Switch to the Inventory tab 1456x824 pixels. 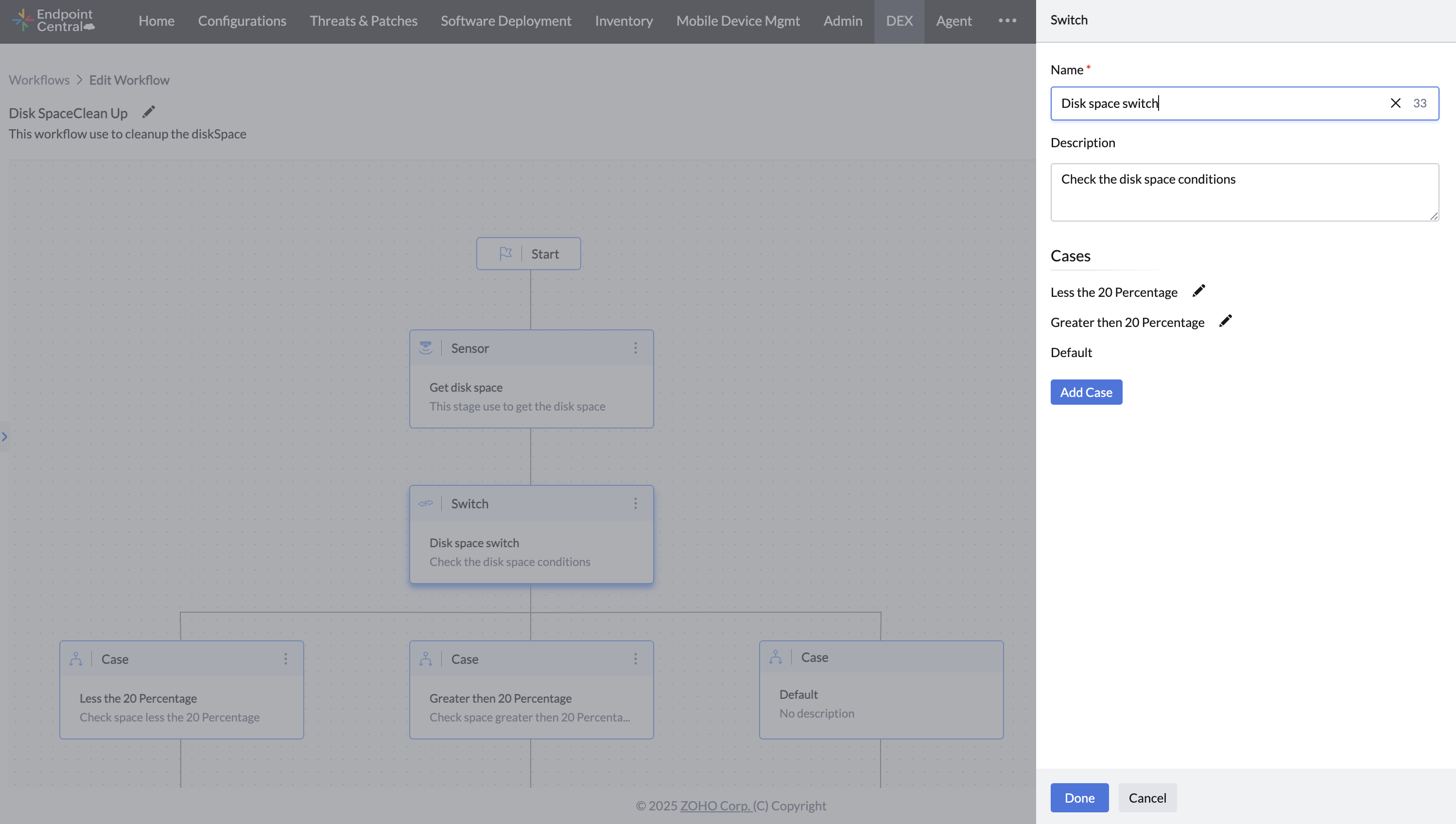624,21
